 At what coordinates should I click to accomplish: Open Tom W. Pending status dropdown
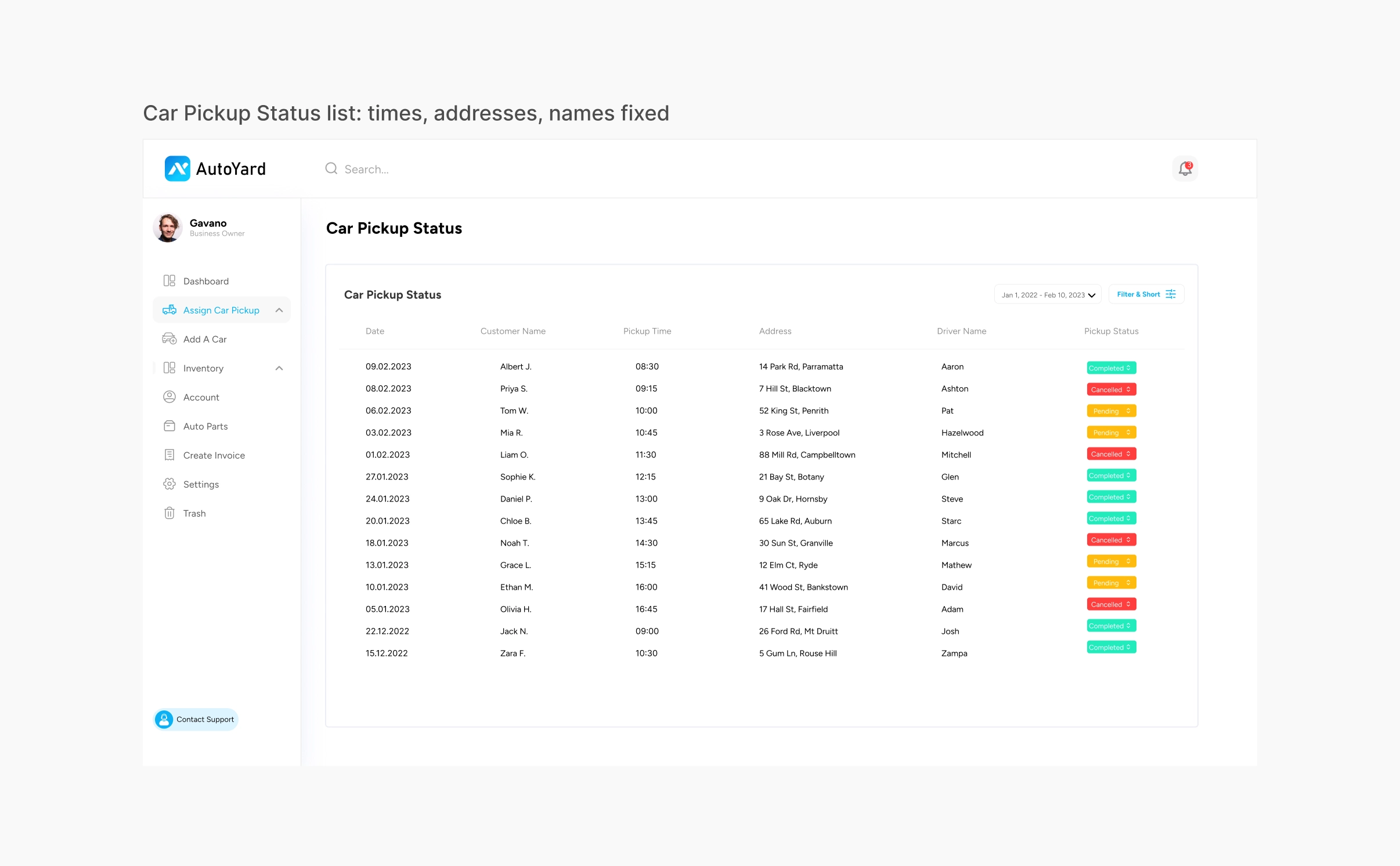(1111, 411)
